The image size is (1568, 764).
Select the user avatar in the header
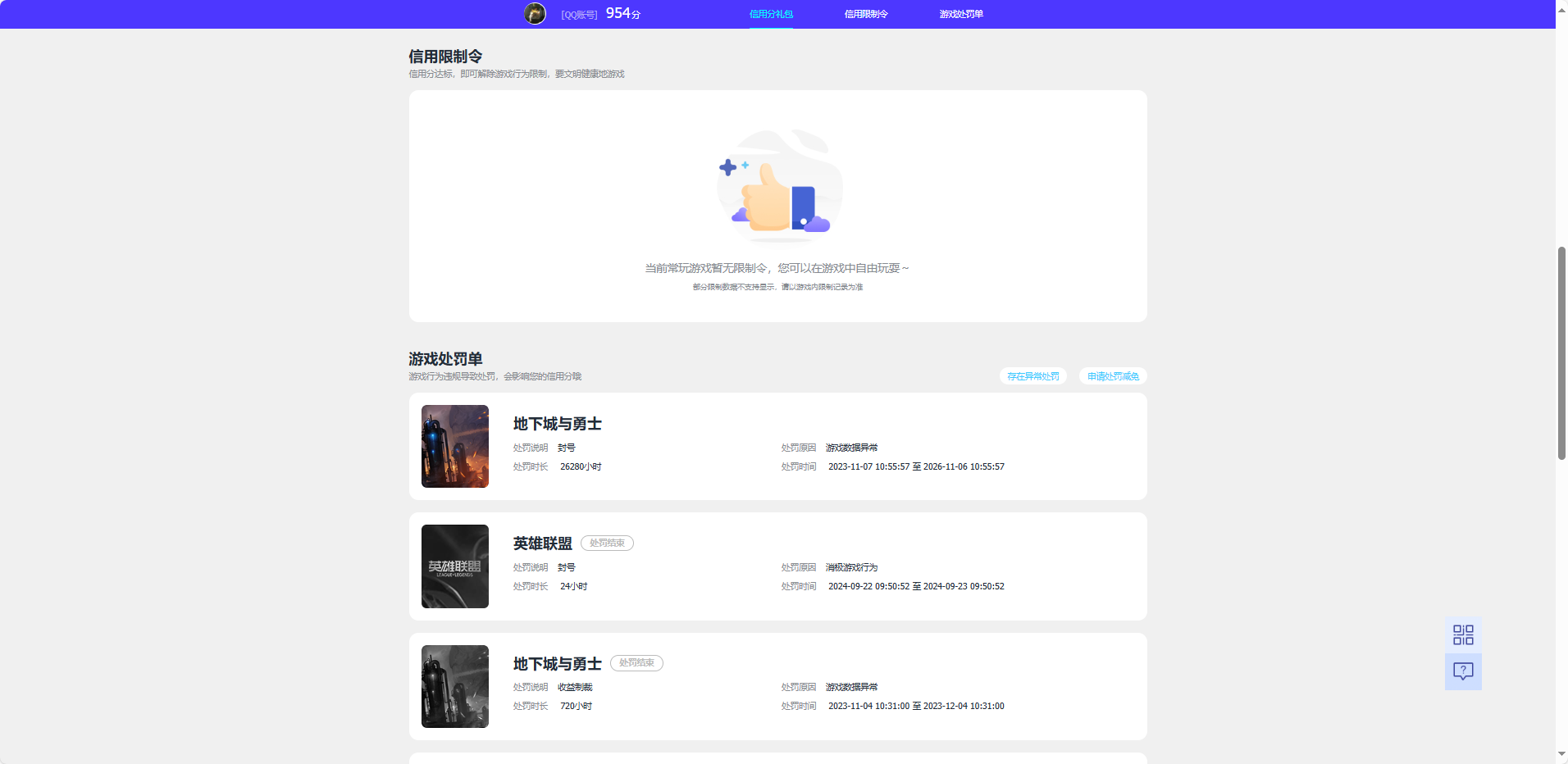coord(536,13)
